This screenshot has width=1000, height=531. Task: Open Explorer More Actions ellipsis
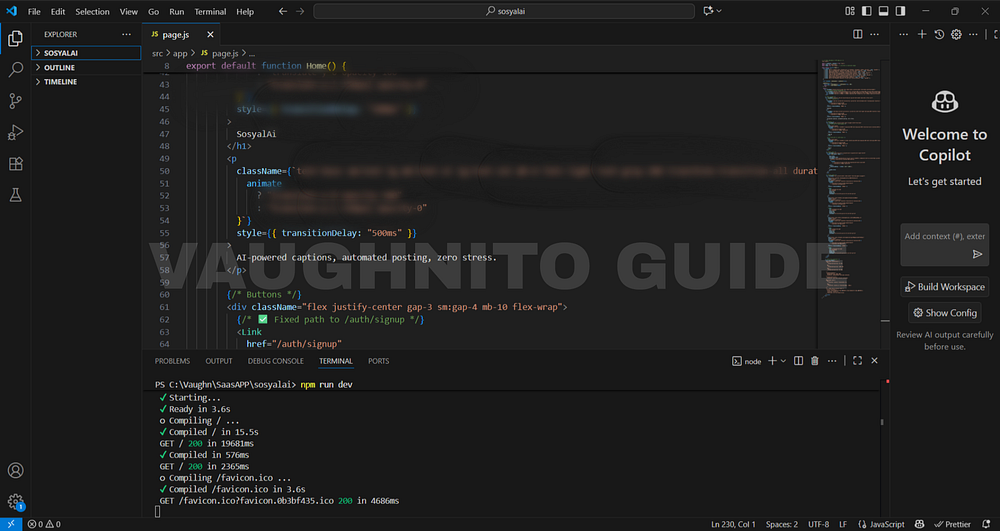point(126,34)
